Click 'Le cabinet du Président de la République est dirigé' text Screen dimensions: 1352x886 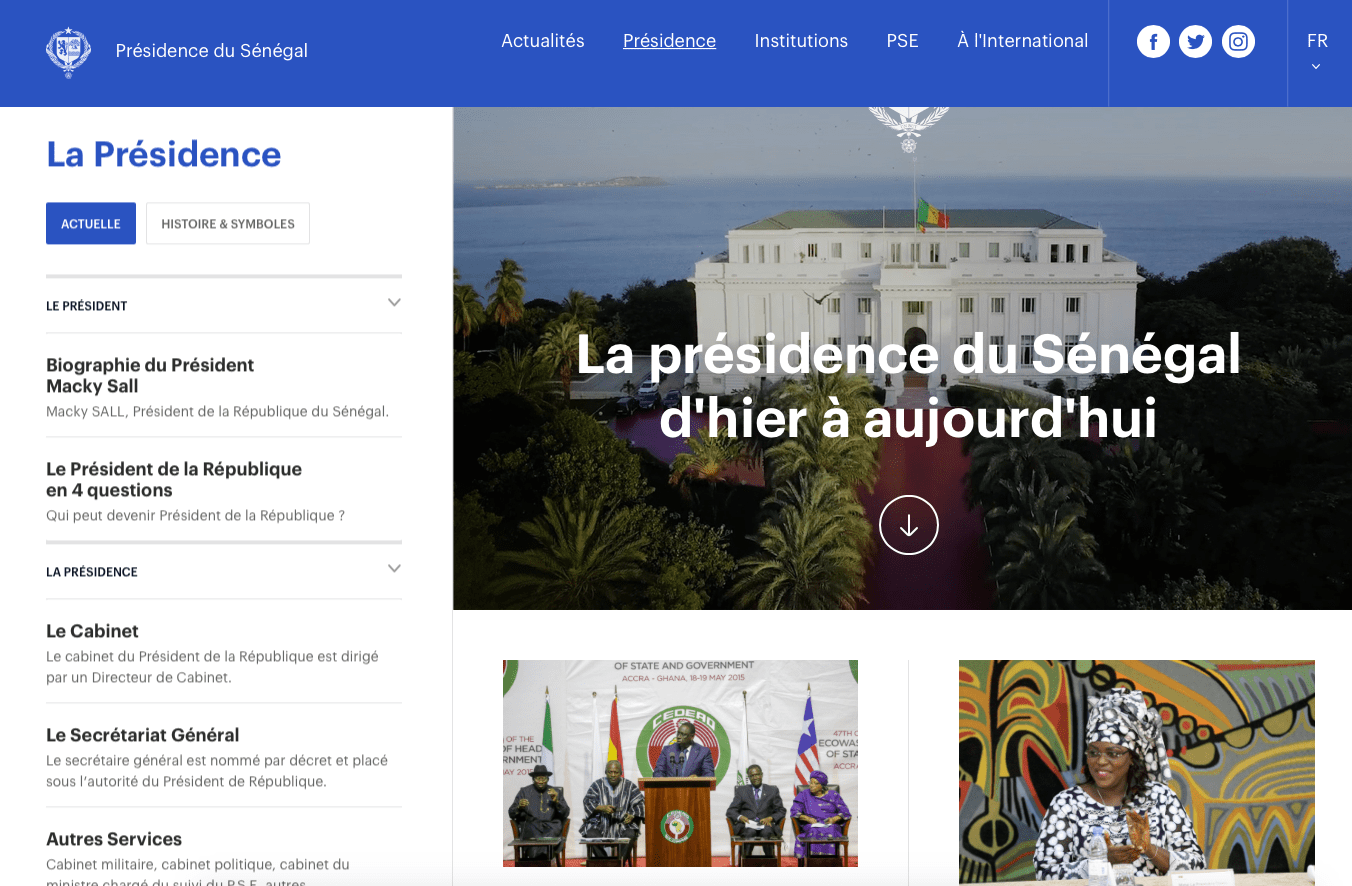[212, 657]
